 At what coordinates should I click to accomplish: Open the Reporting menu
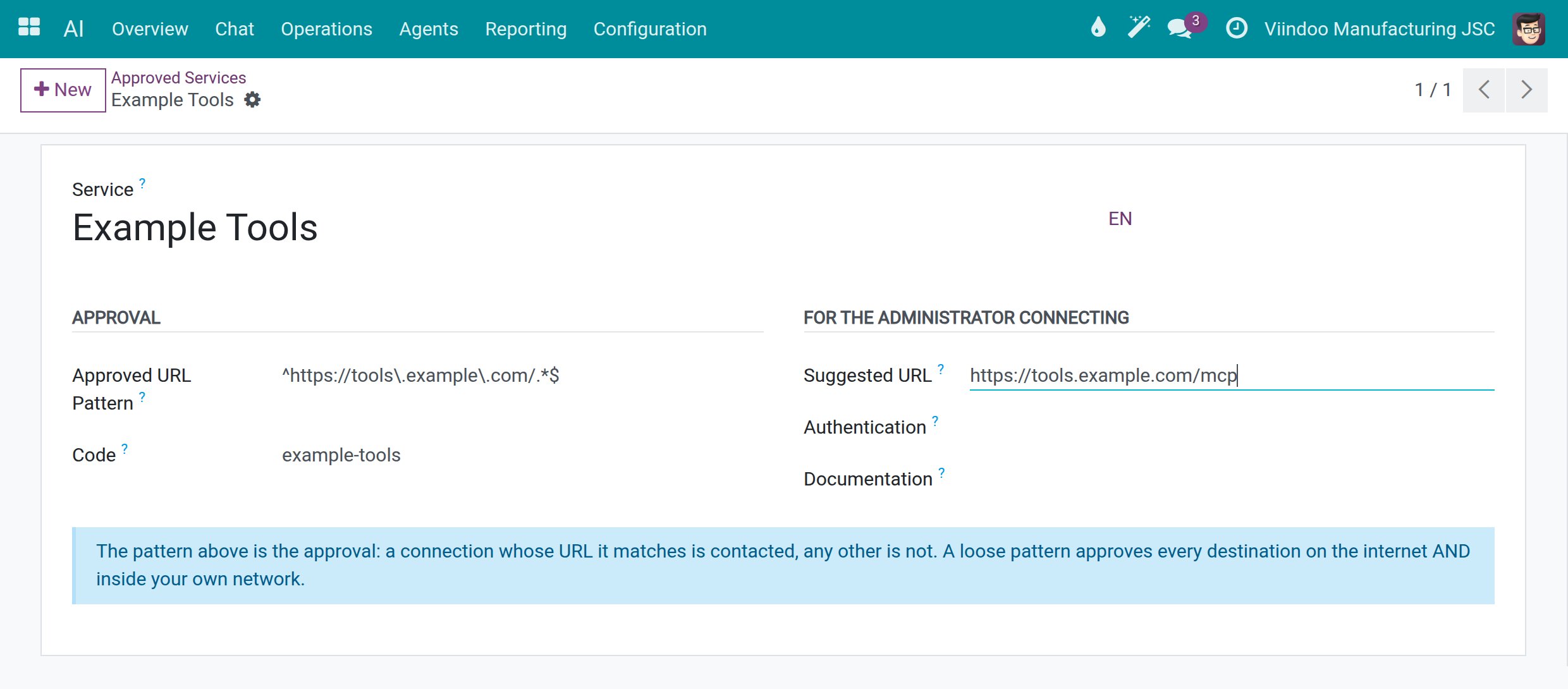(525, 28)
